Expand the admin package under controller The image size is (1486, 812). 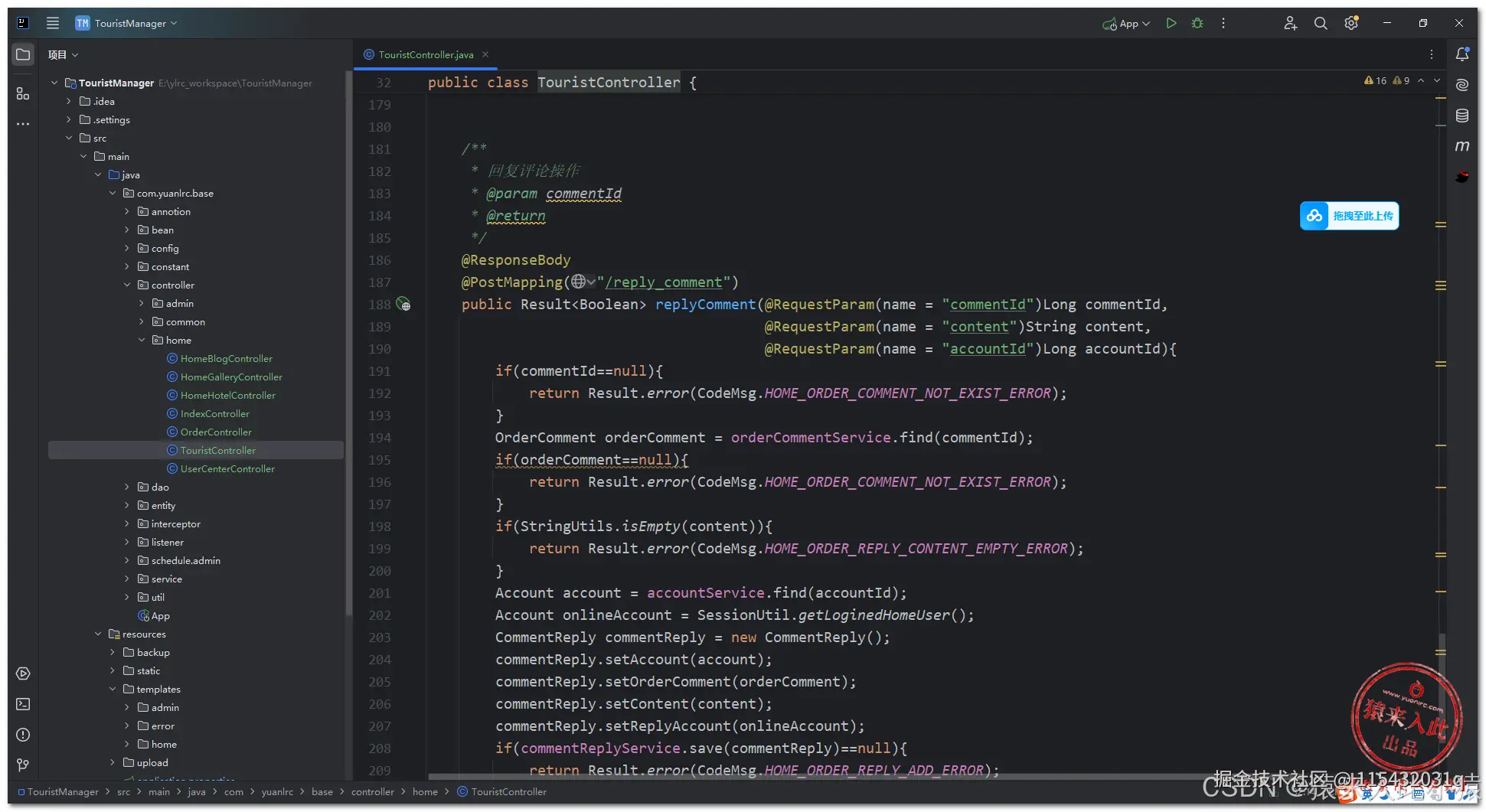point(142,303)
